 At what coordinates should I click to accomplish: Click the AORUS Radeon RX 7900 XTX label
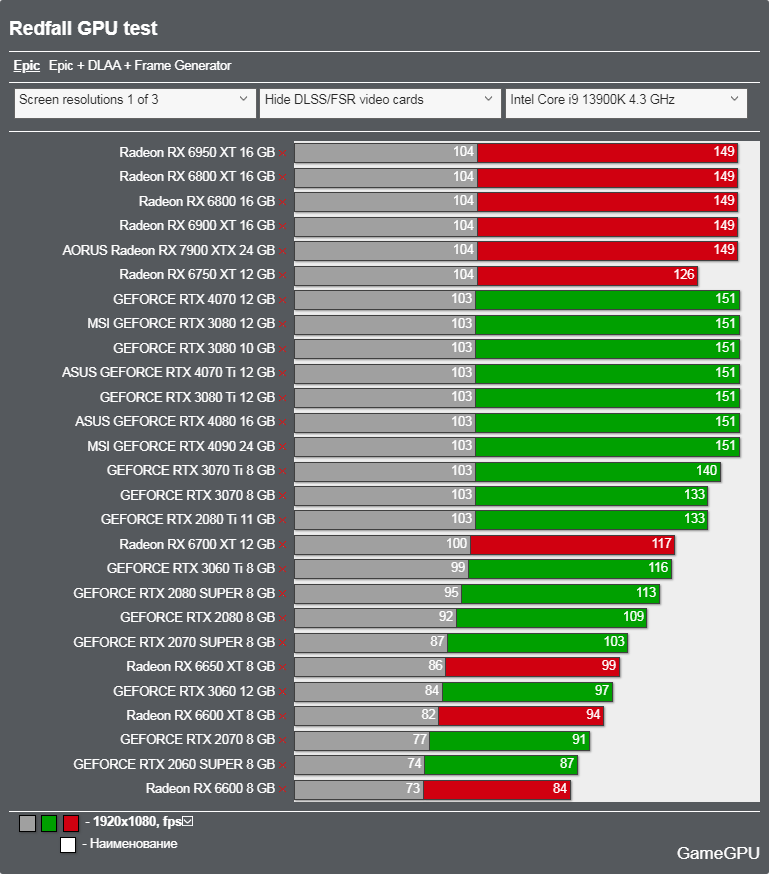[169, 250]
